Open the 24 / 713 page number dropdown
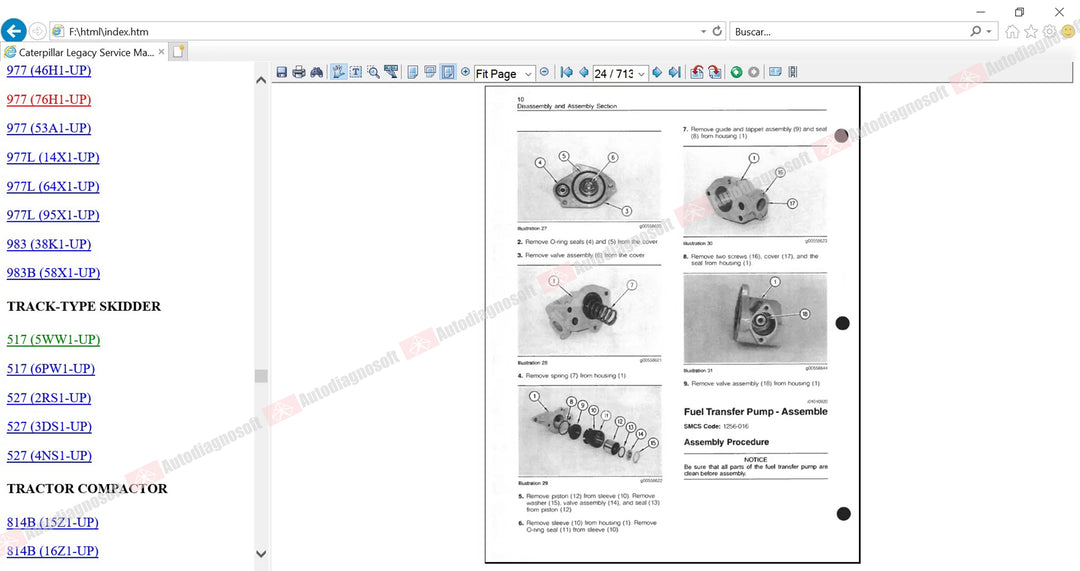This screenshot has width=1080, height=571. pos(642,74)
